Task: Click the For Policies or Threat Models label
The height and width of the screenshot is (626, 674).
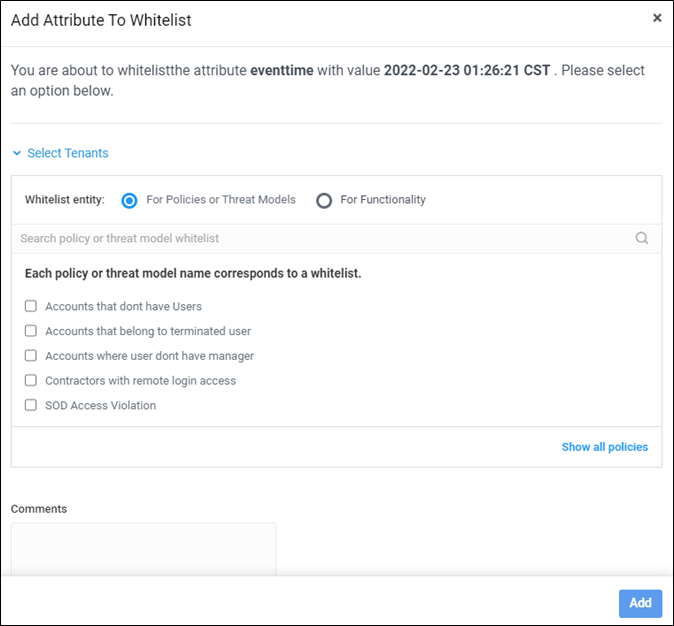Action: [221, 199]
